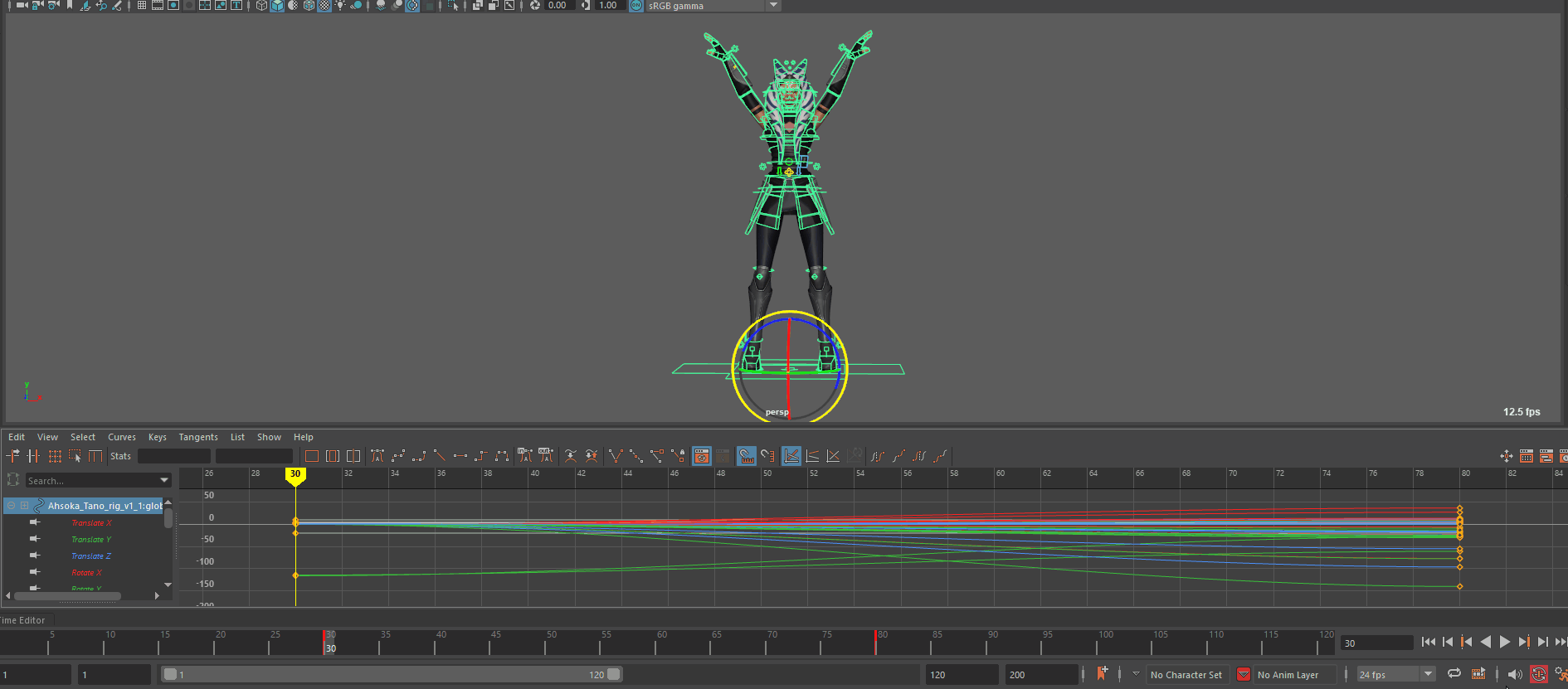
Task: Click the current frame number field
Action: pyautogui.click(x=1376, y=643)
